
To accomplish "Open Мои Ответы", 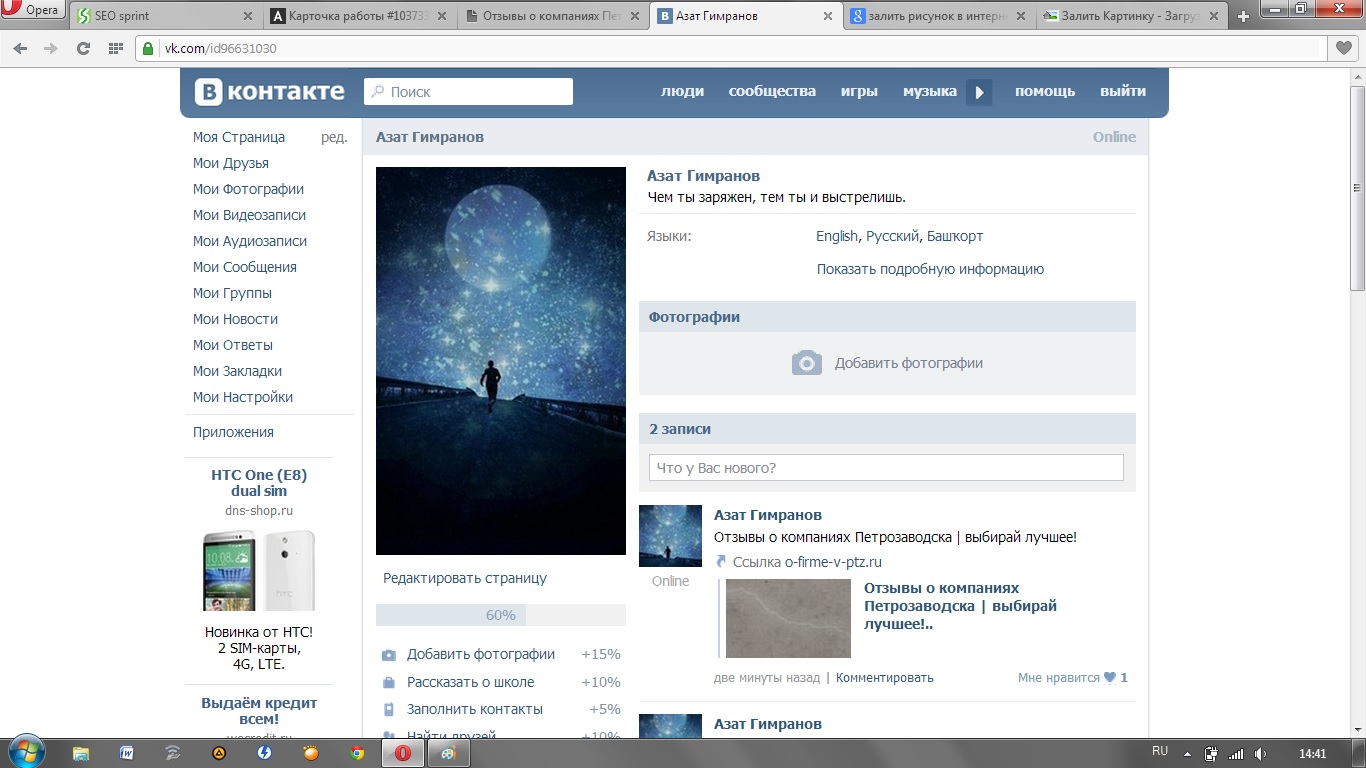I will click(233, 345).
